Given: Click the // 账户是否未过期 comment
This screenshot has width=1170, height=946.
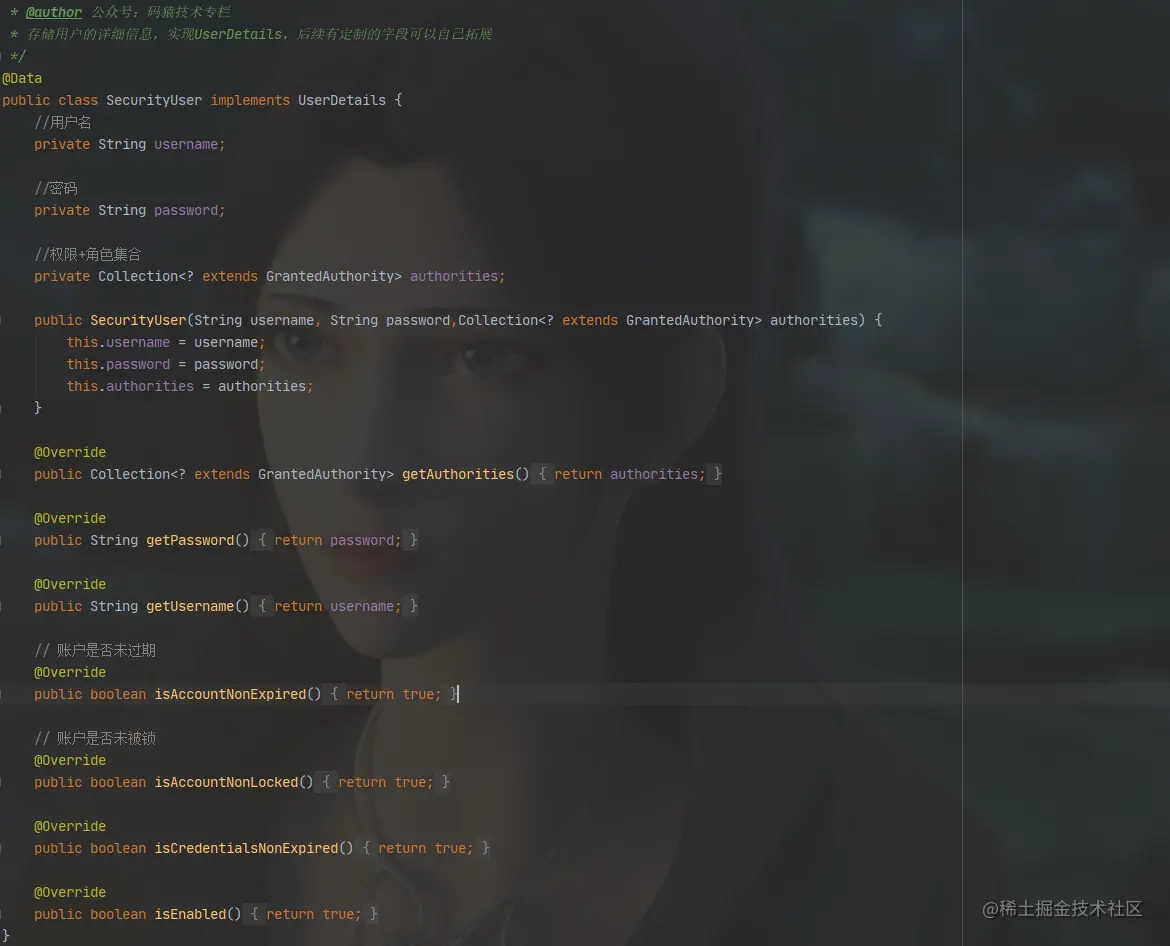Looking at the screenshot, I should [x=95, y=651].
